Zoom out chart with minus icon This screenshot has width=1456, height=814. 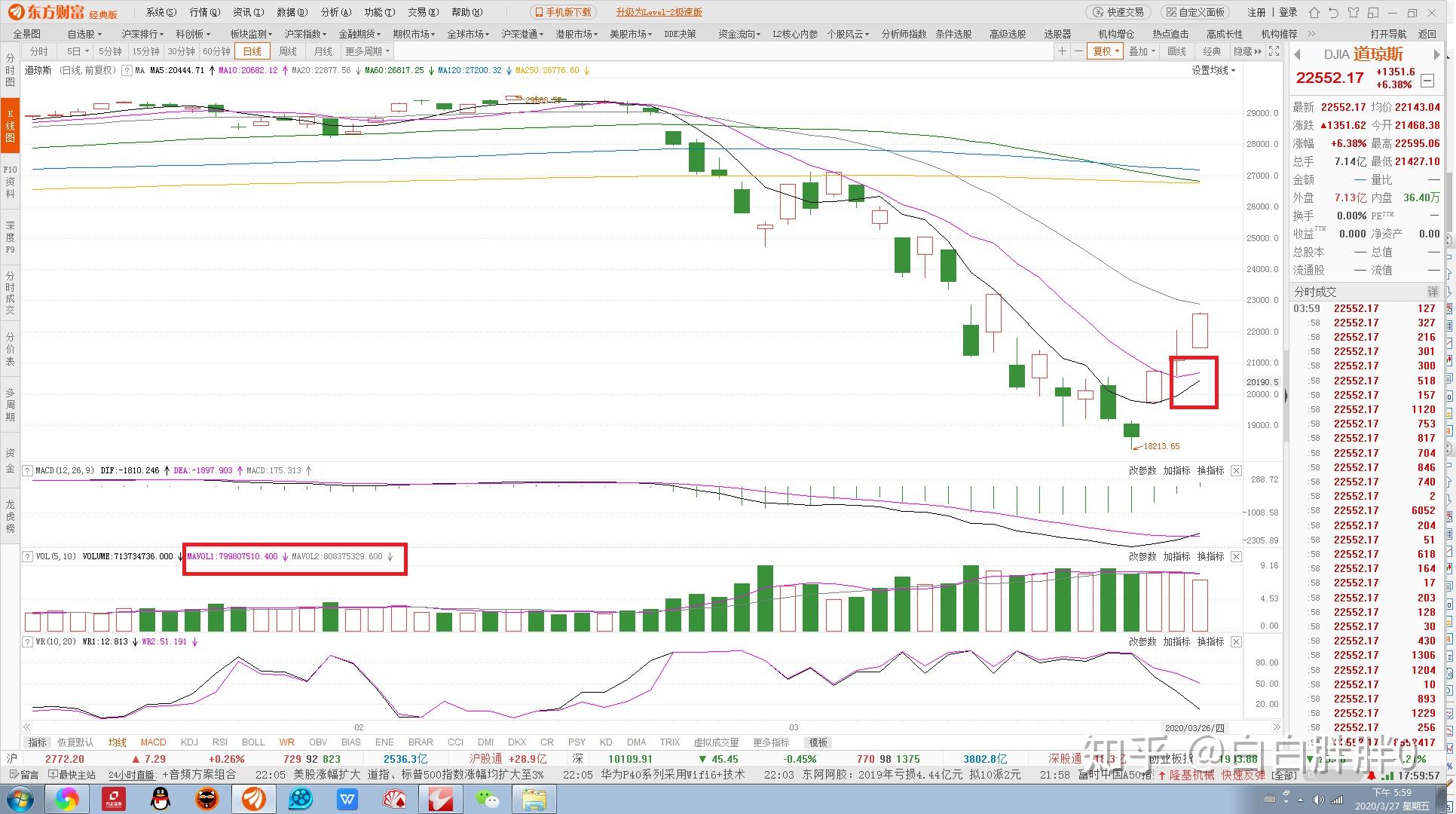(x=1079, y=51)
